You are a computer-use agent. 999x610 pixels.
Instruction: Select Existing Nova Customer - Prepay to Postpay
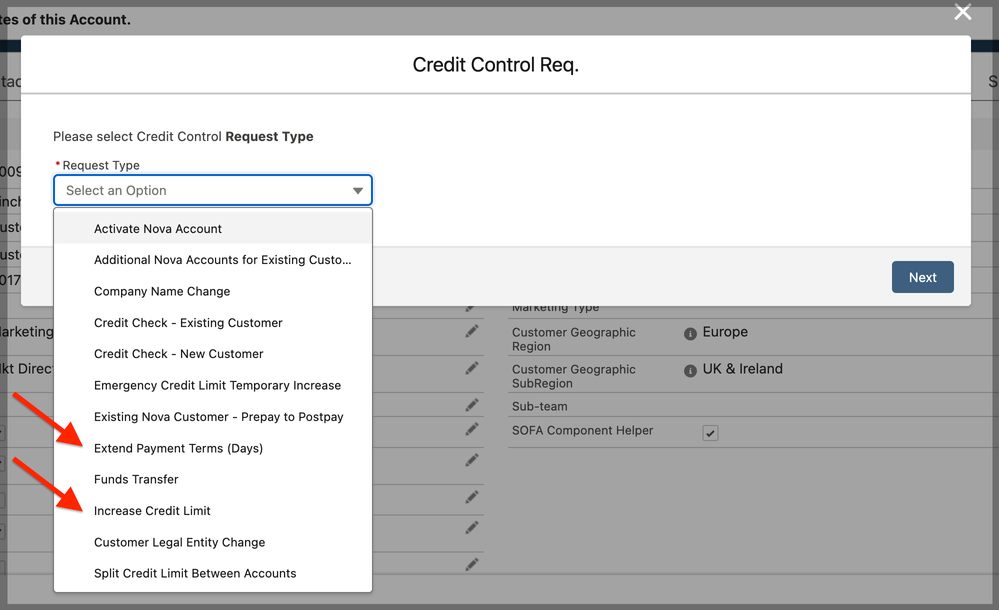pyautogui.click(x=213, y=417)
